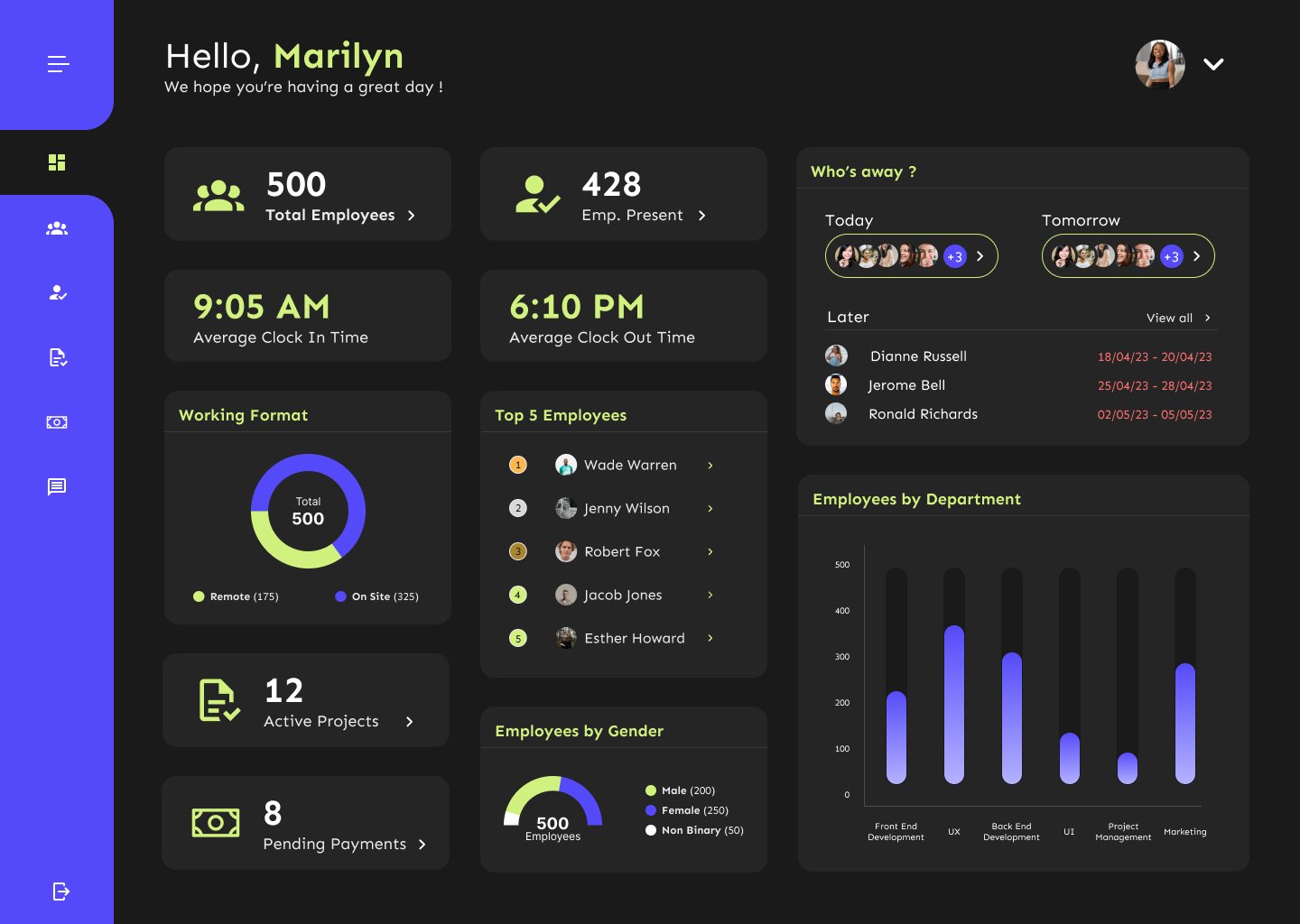Switch to the Tomorrow away view

pyautogui.click(x=1081, y=219)
